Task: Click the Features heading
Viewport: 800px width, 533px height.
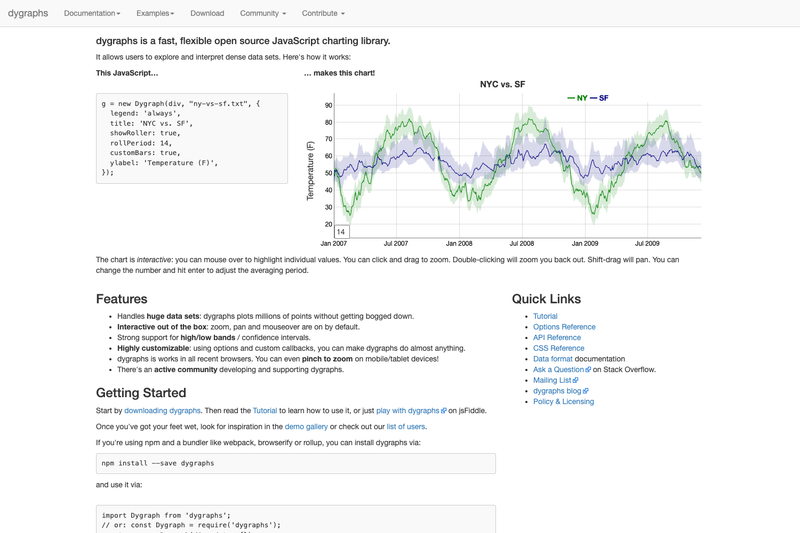Action: (x=121, y=299)
